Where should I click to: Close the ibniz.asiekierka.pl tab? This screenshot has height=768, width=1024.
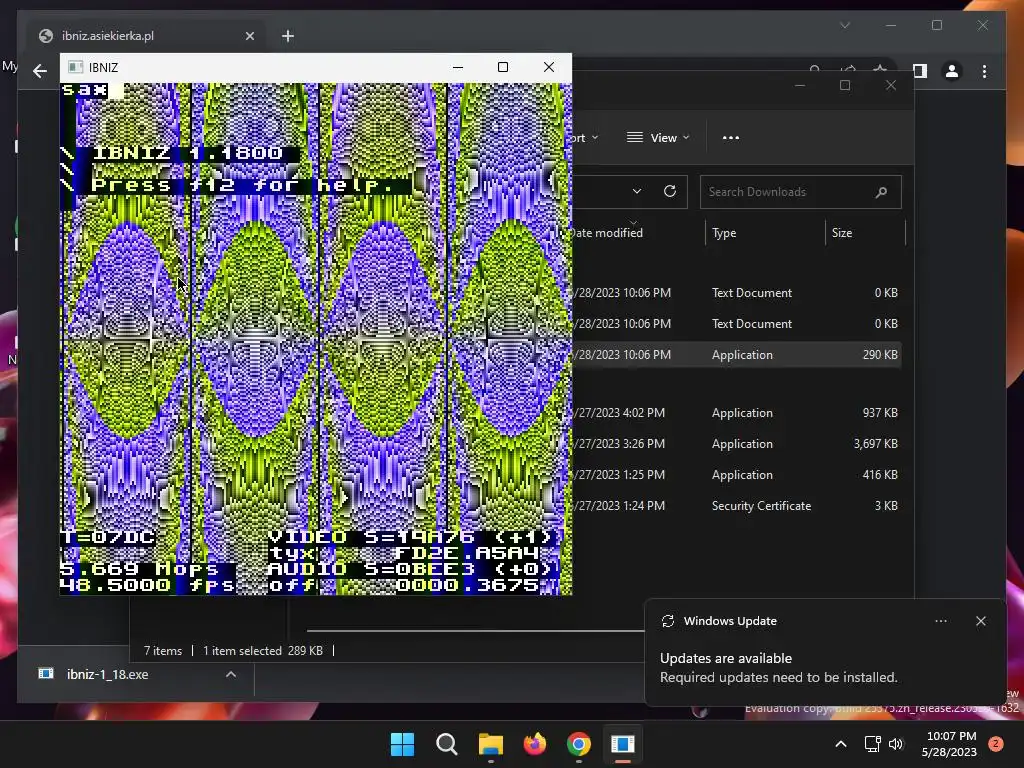tap(249, 36)
